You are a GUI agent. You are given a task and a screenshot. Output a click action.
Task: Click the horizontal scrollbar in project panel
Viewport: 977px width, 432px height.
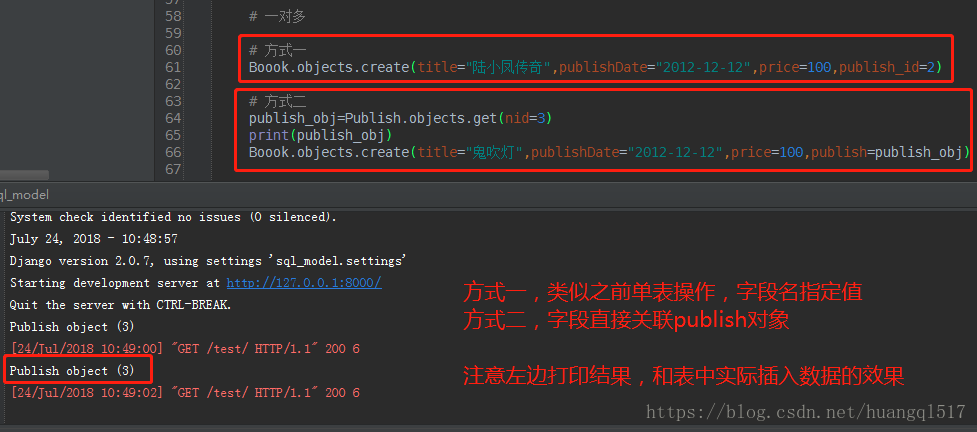(x=24, y=175)
